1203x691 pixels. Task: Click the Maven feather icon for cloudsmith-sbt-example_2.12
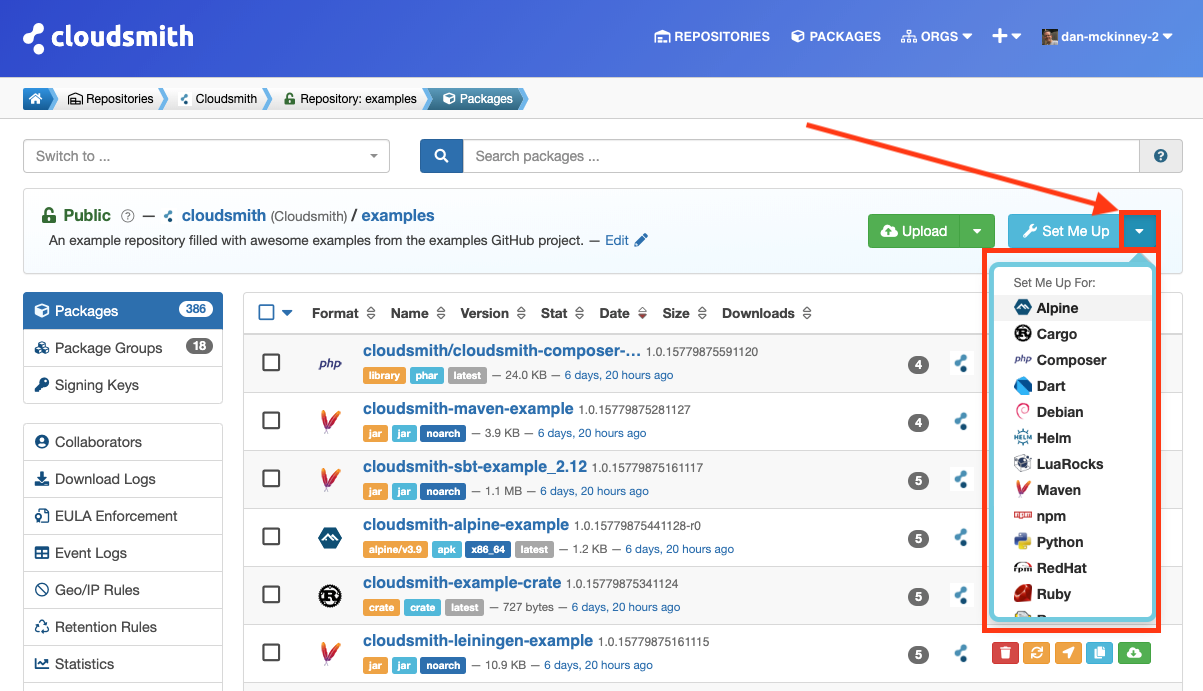point(329,479)
